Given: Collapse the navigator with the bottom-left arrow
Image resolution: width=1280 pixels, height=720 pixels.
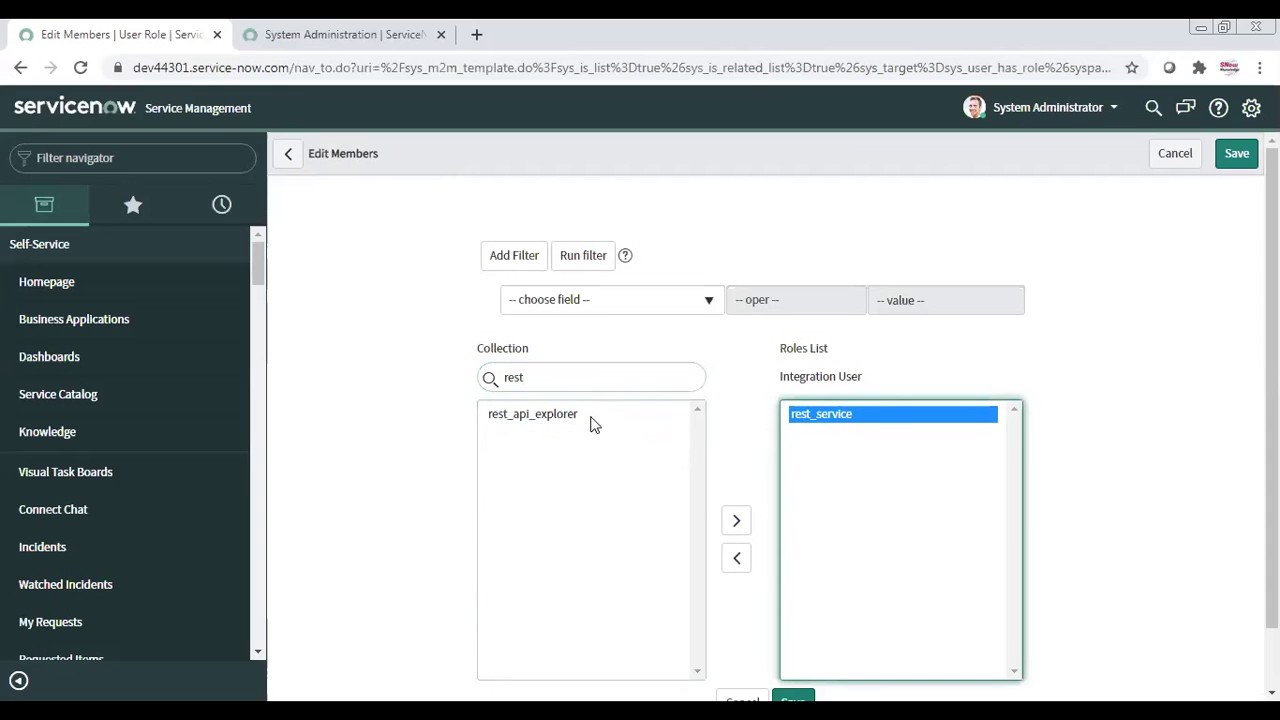Looking at the screenshot, I should click(x=17, y=680).
